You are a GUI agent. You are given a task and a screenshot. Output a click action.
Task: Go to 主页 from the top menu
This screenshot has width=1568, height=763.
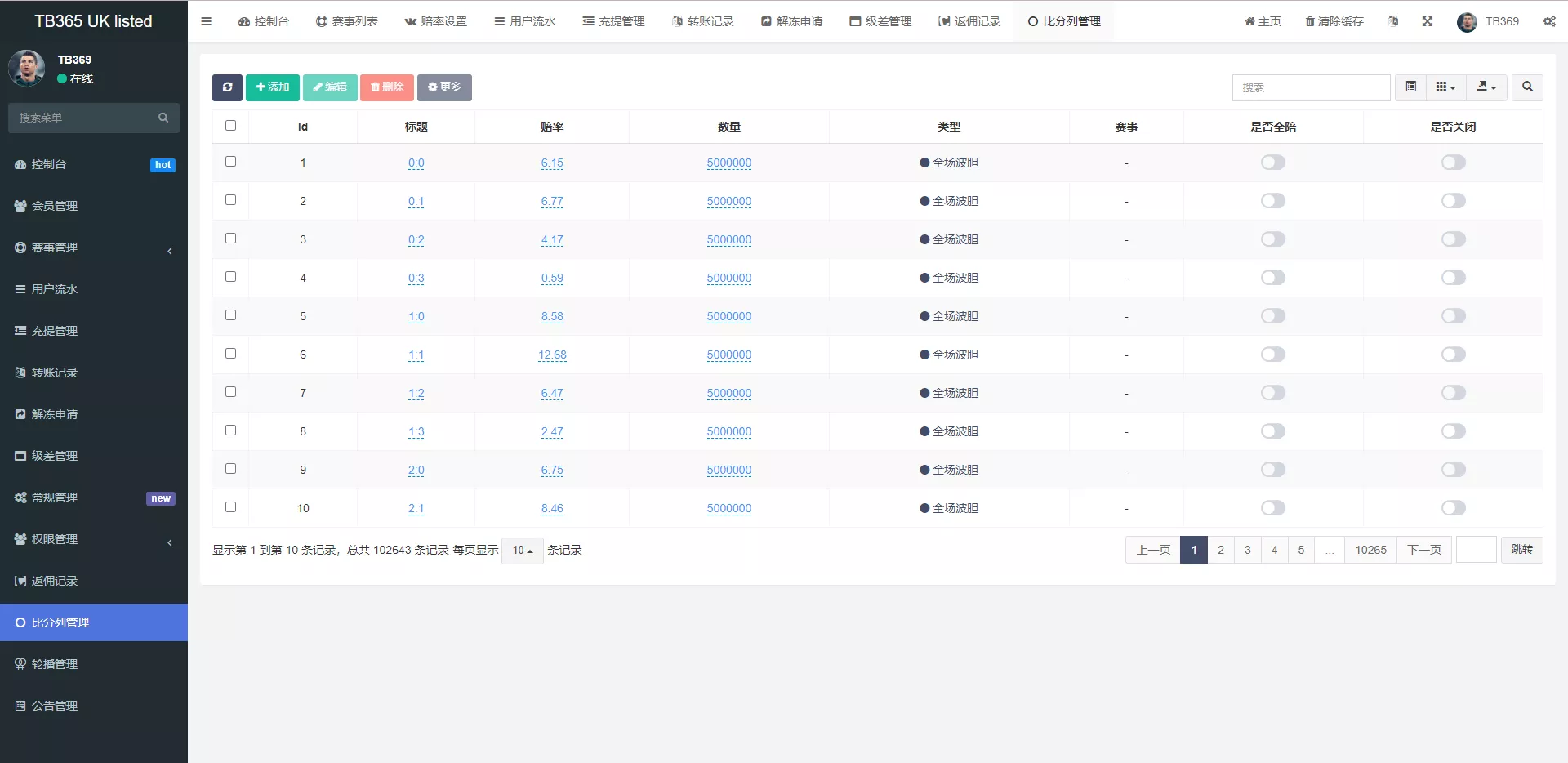point(1262,21)
